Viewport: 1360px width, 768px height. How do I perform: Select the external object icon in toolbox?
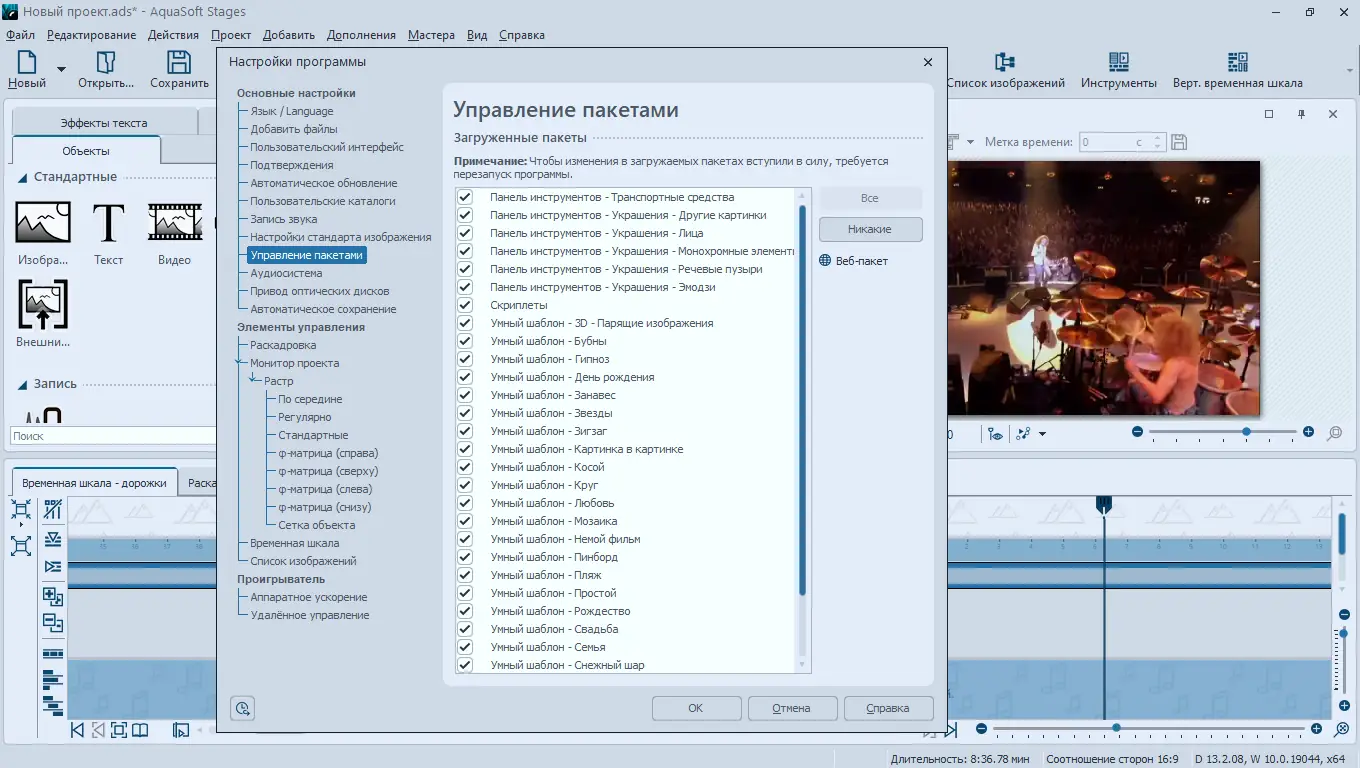(x=43, y=304)
